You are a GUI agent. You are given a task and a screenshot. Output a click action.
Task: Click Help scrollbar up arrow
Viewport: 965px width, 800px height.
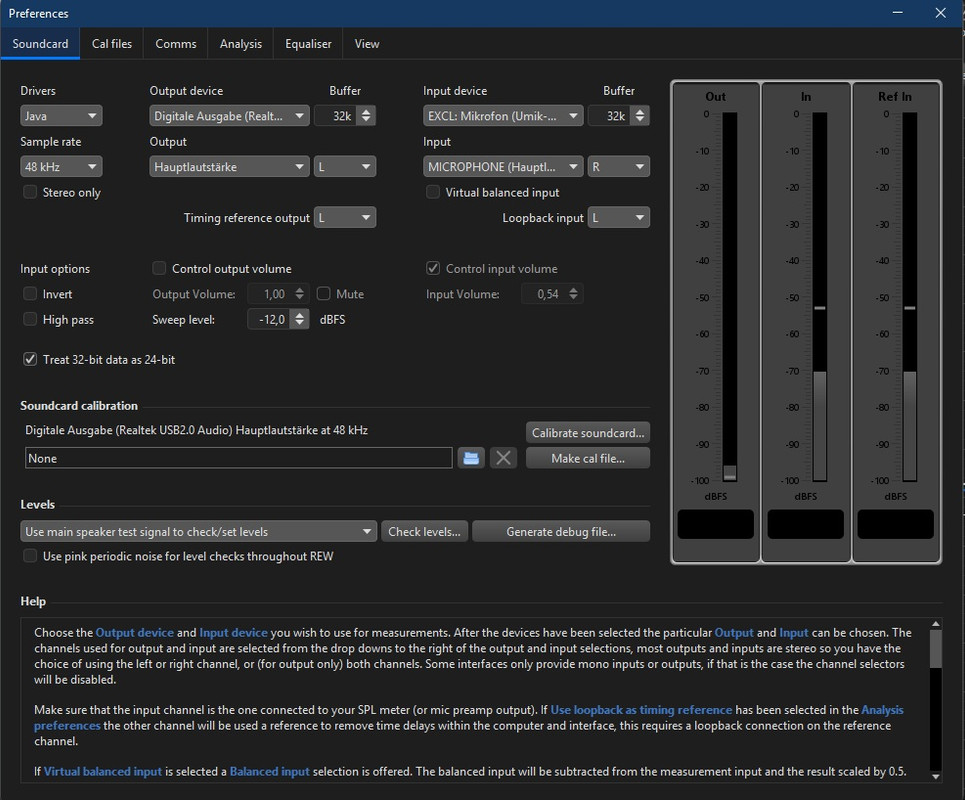pyautogui.click(x=935, y=624)
